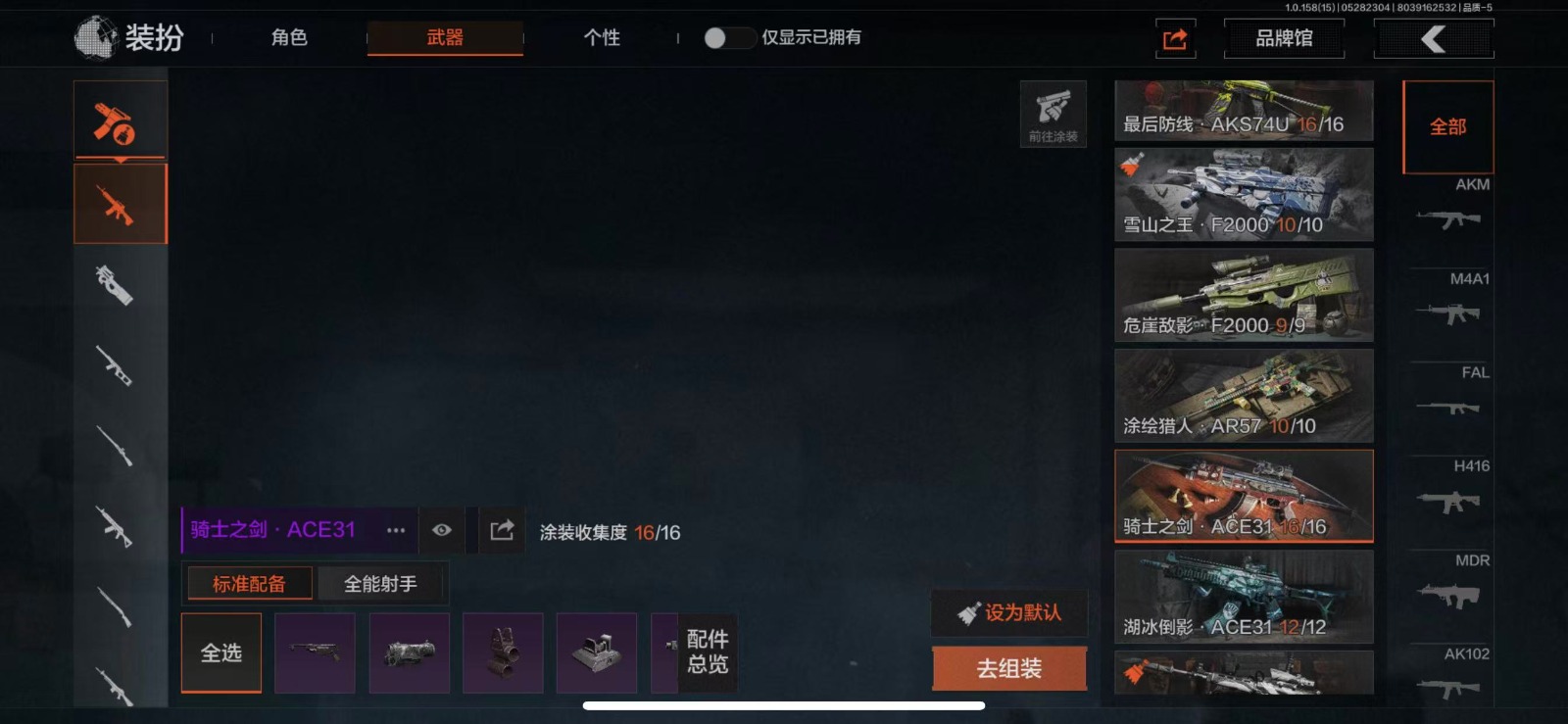Switch to the 个性 tab
Screen dimensions: 1568x724
(602, 37)
